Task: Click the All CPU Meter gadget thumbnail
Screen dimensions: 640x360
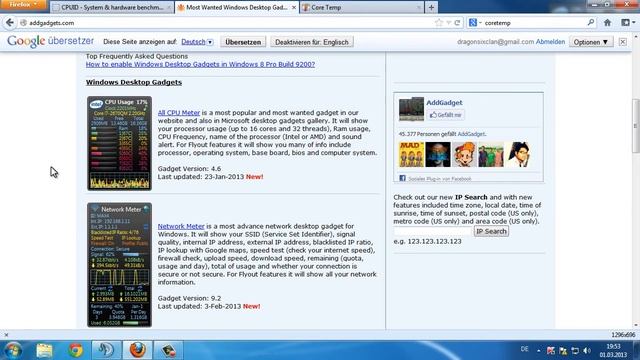Action: coord(119,143)
